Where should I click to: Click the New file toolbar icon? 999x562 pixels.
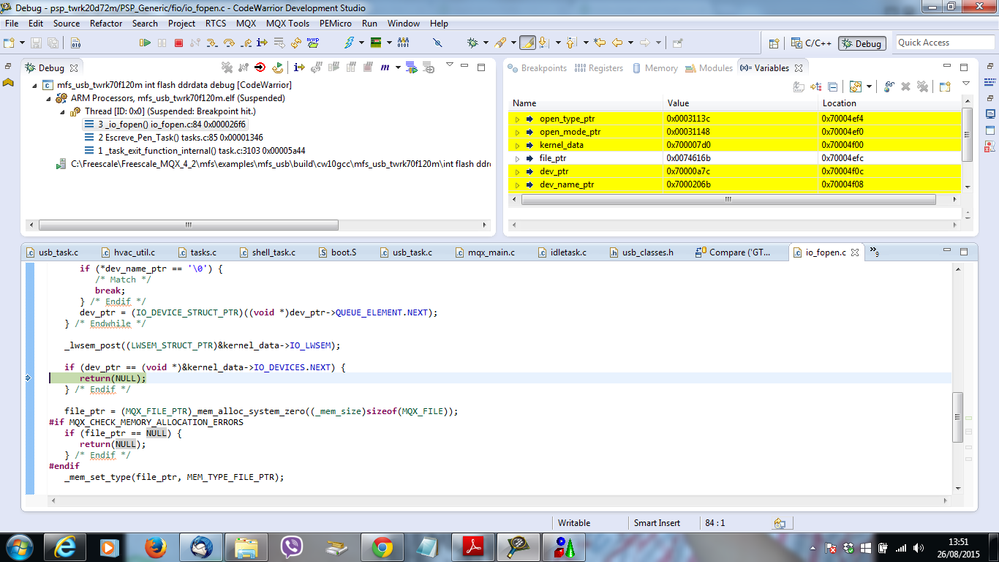(9, 43)
